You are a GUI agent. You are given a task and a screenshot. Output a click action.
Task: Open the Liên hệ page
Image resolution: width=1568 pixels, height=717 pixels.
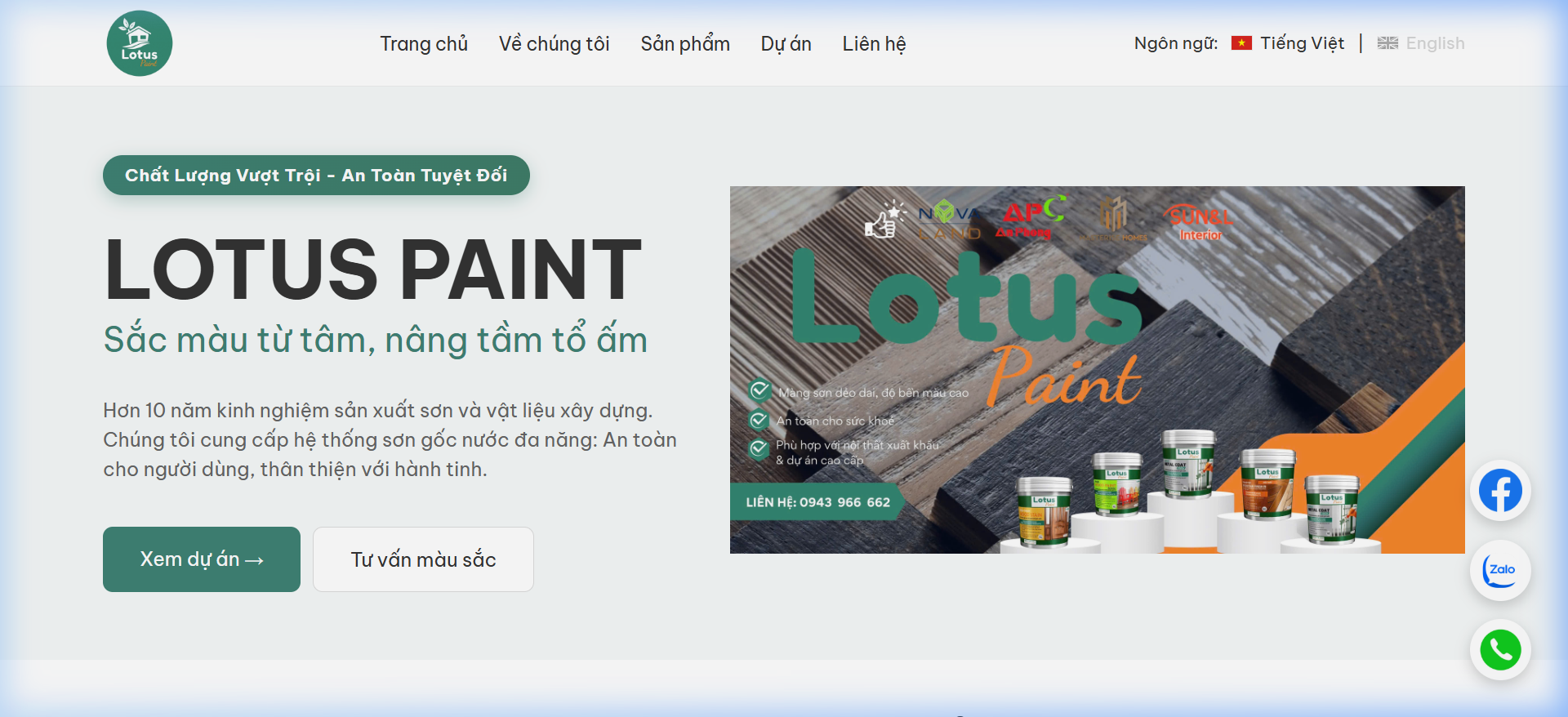874,44
